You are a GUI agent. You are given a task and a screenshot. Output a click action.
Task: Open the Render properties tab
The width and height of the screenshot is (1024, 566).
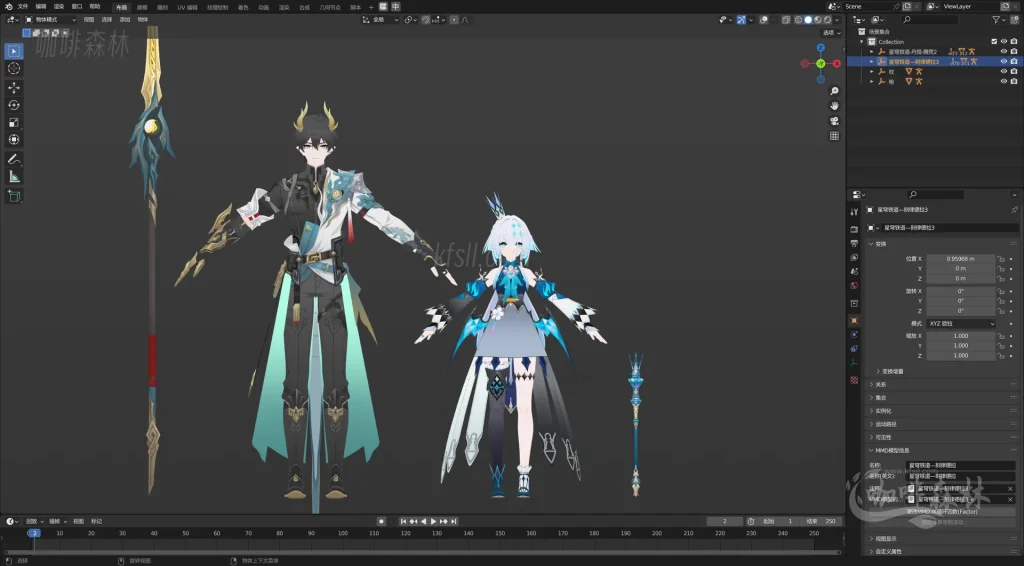pos(854,229)
